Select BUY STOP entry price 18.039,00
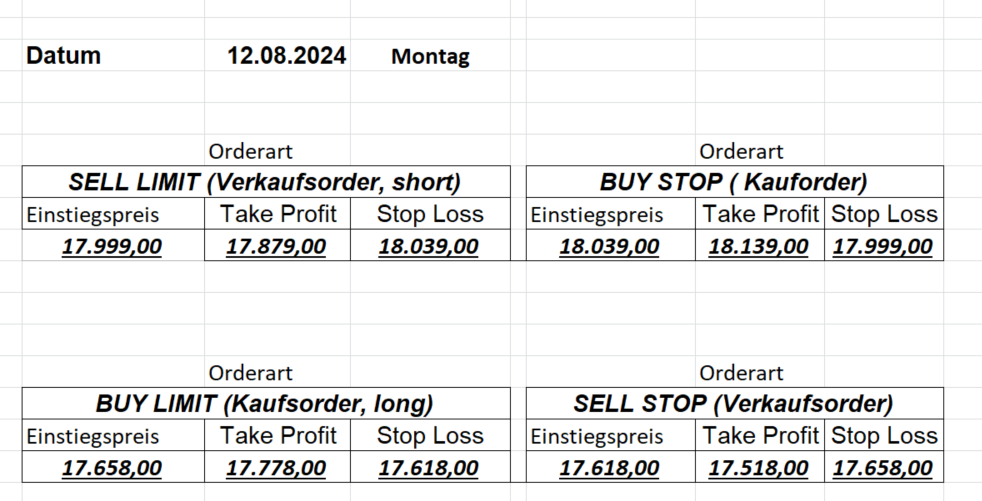 click(x=609, y=246)
